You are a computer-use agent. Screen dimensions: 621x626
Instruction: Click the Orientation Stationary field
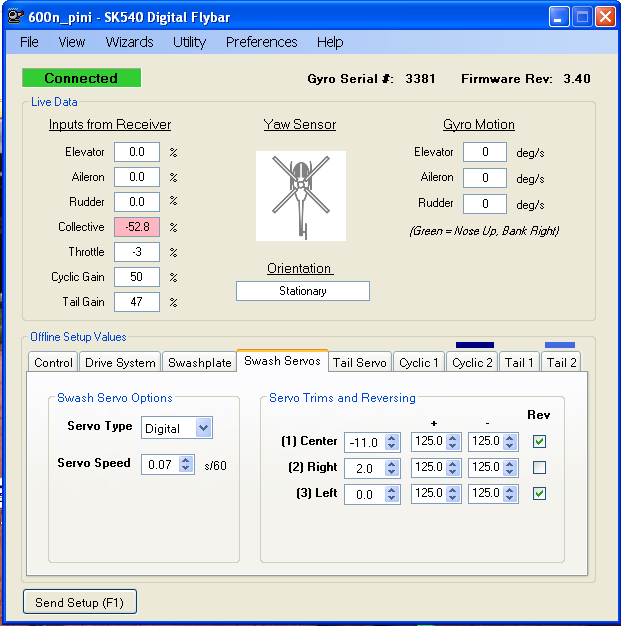[303, 291]
